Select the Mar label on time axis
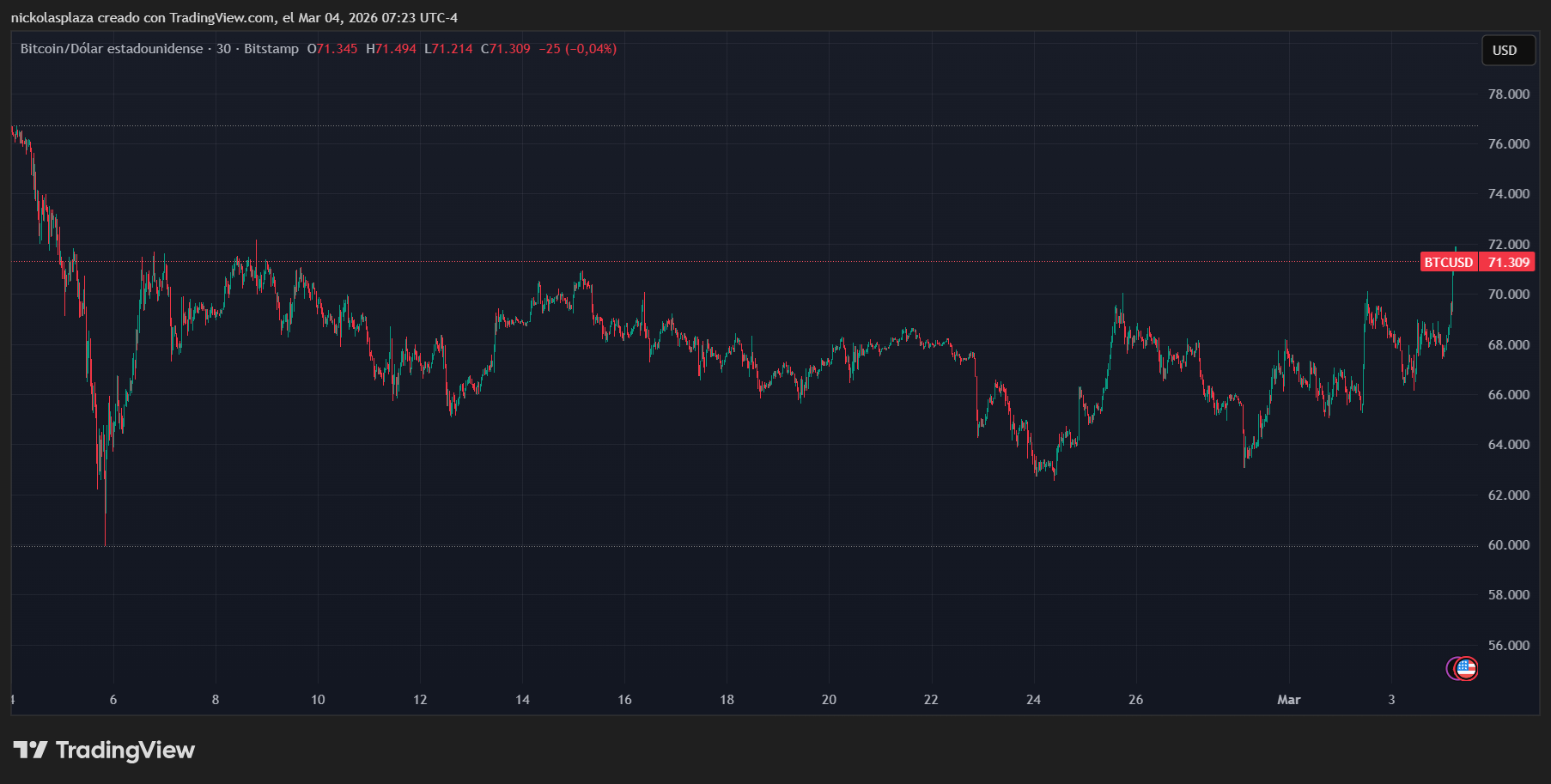Screen dimensions: 1551x784 [x=1288, y=700]
